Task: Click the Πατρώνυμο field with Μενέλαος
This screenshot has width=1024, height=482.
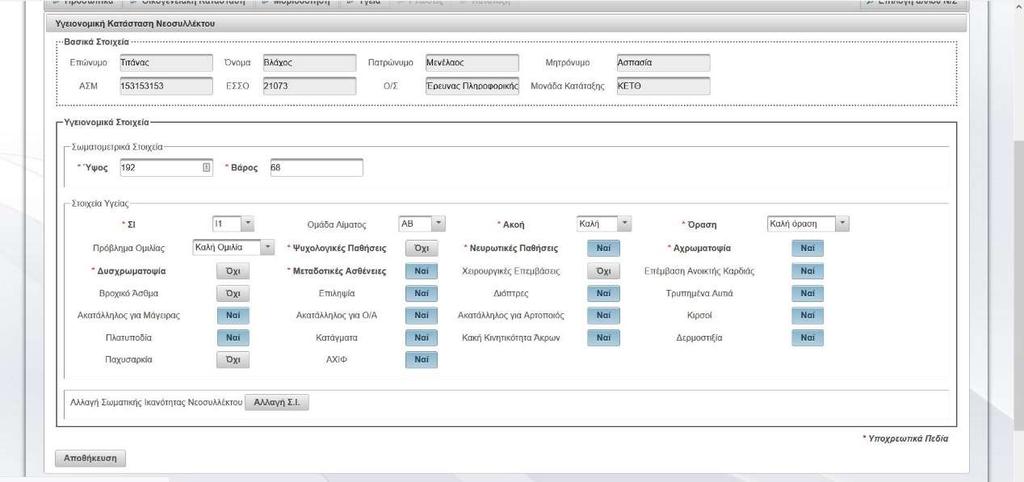Action: (472, 63)
